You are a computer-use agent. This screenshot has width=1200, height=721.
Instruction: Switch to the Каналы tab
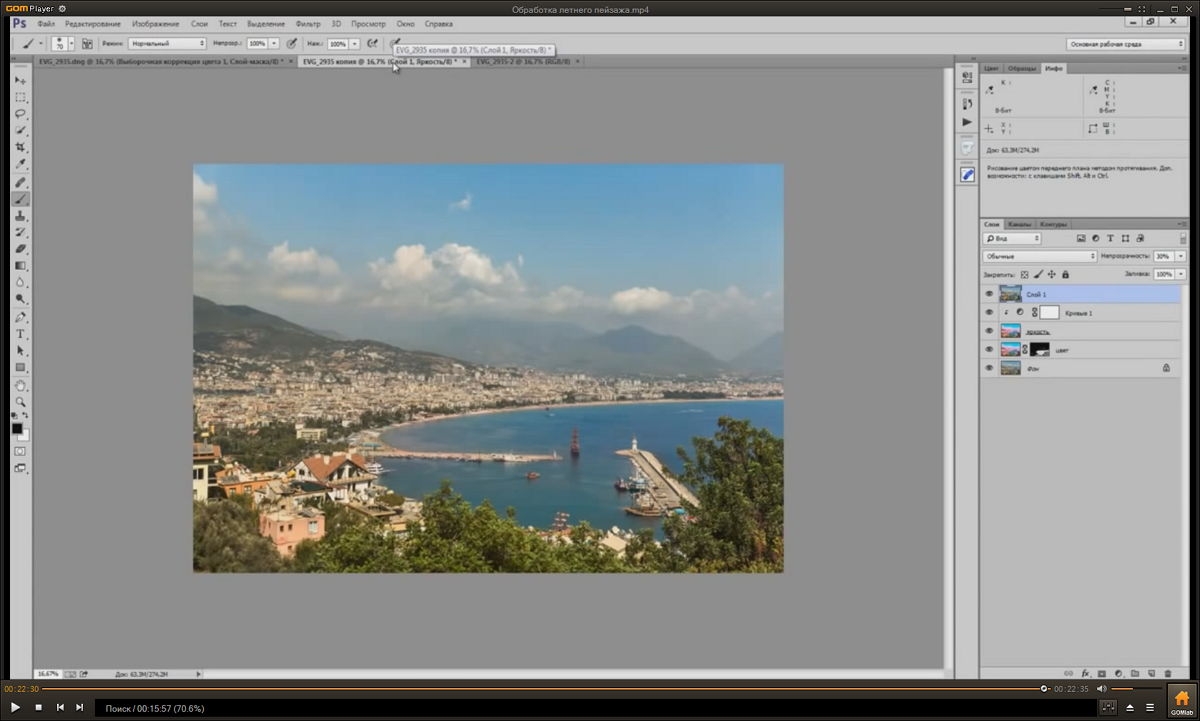[x=1020, y=224]
